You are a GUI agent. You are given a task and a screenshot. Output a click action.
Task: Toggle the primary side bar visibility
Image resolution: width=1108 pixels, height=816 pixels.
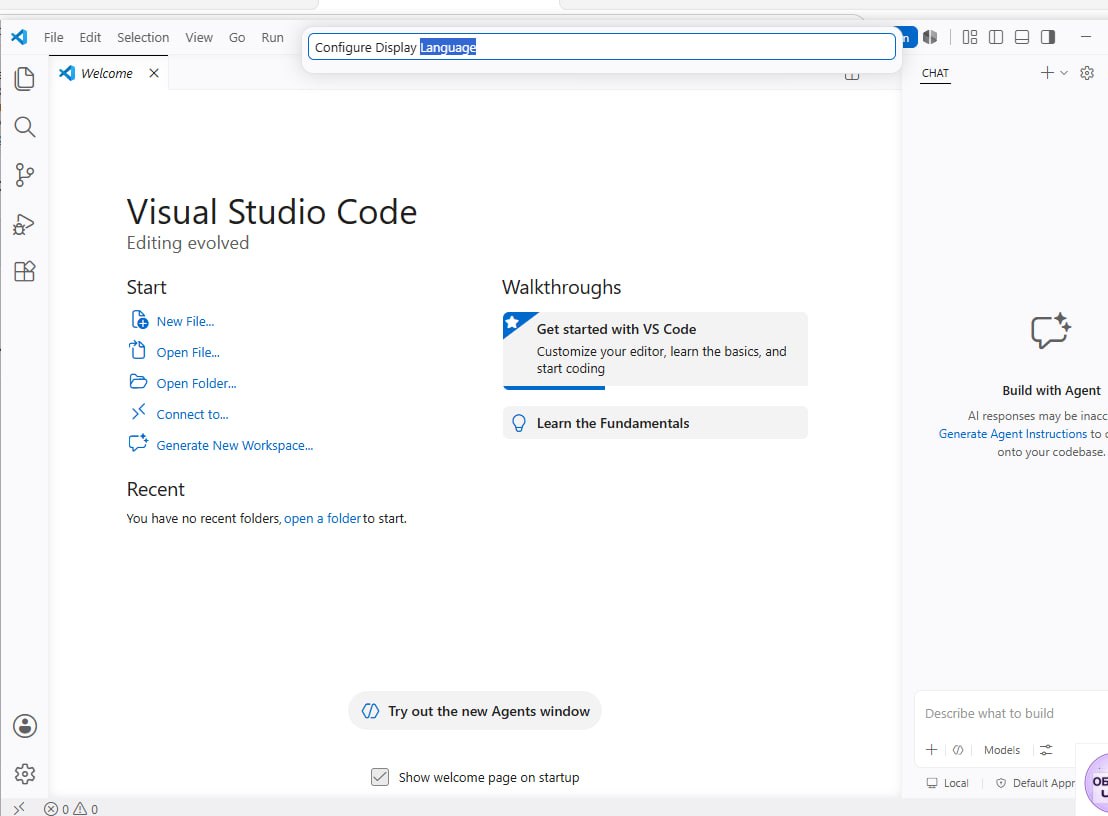tap(996, 37)
